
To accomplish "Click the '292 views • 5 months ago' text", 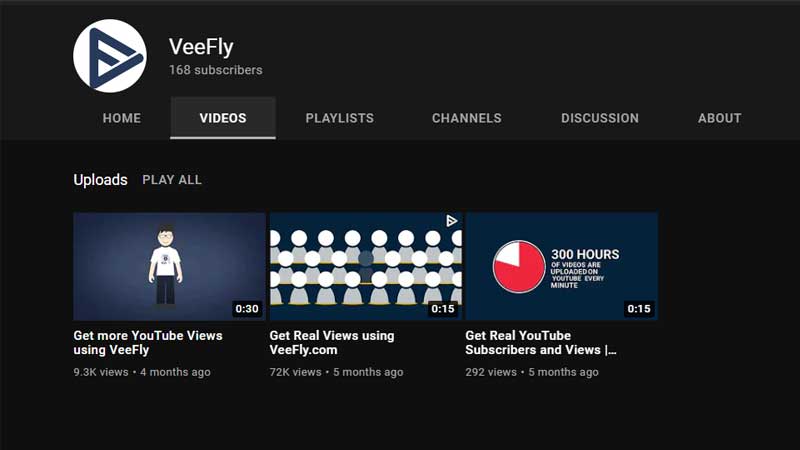I will 532,372.
